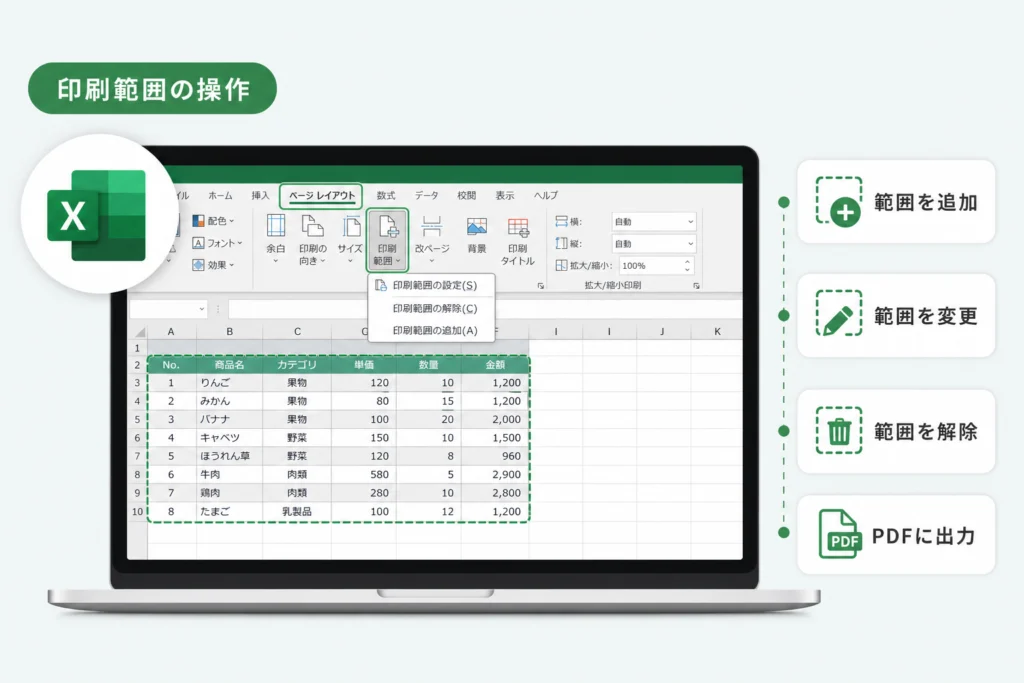Click the cell containing りんご
Screen dimensions: 1024x683
point(229,383)
